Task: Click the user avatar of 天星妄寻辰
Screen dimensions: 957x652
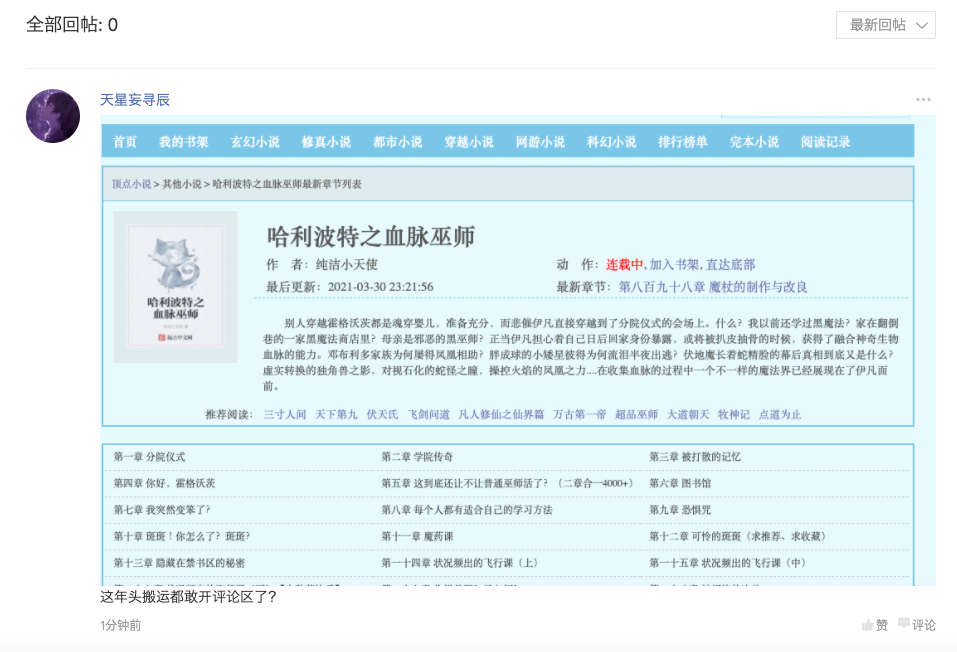Action: point(53,116)
